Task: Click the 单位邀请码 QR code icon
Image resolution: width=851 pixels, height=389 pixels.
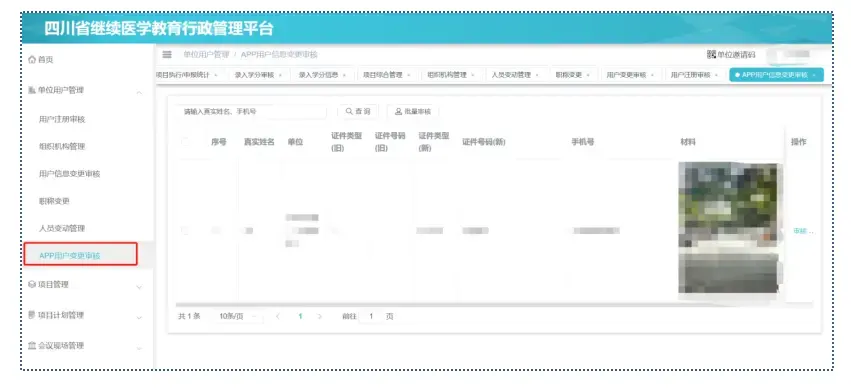Action: pos(711,54)
